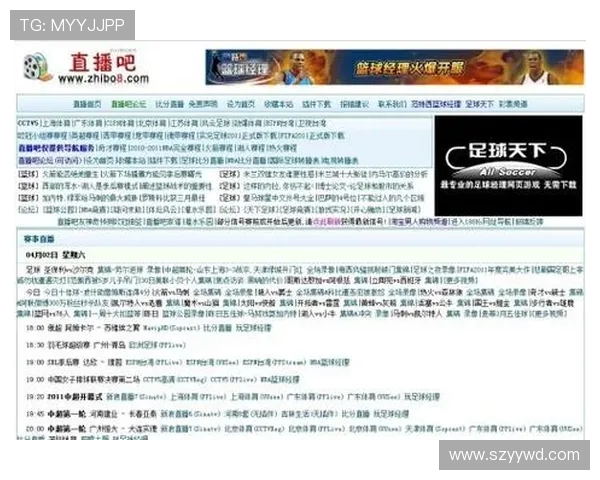Image resolution: width=600 pixels, height=480 pixels.
Task: Open the 电视转播表 link
Action: pos(340,160)
